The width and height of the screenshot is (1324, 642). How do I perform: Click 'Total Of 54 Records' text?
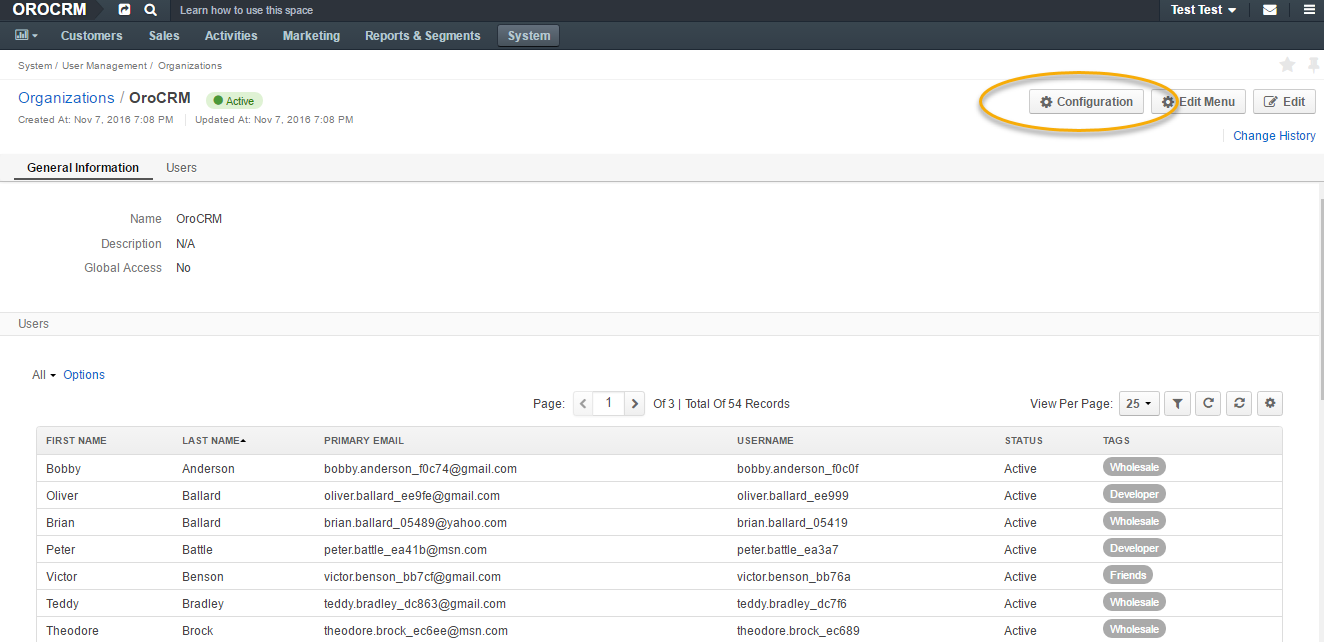(x=737, y=404)
